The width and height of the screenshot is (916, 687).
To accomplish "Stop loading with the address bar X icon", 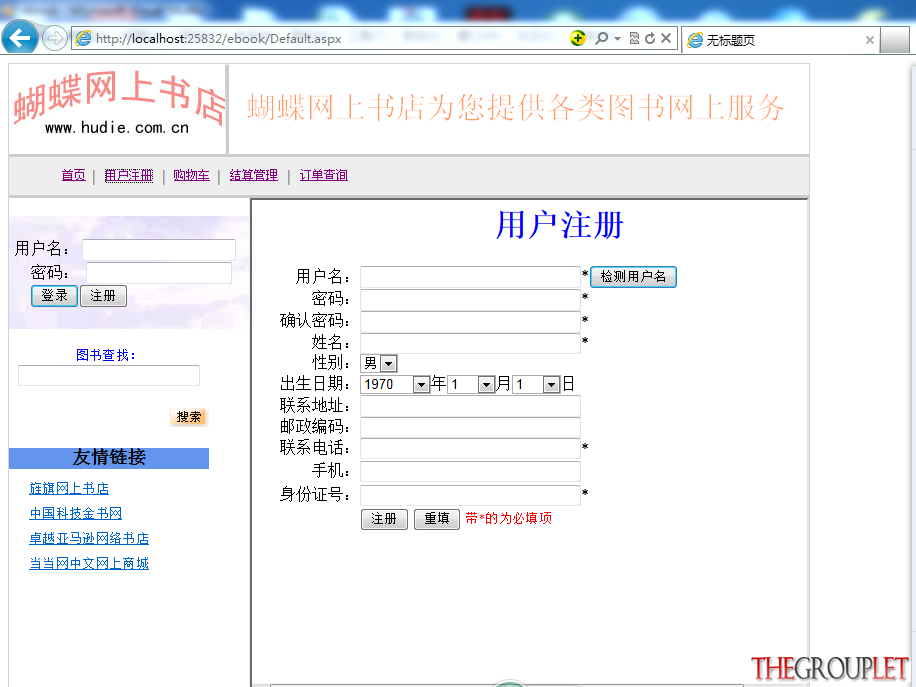I will 665,38.
